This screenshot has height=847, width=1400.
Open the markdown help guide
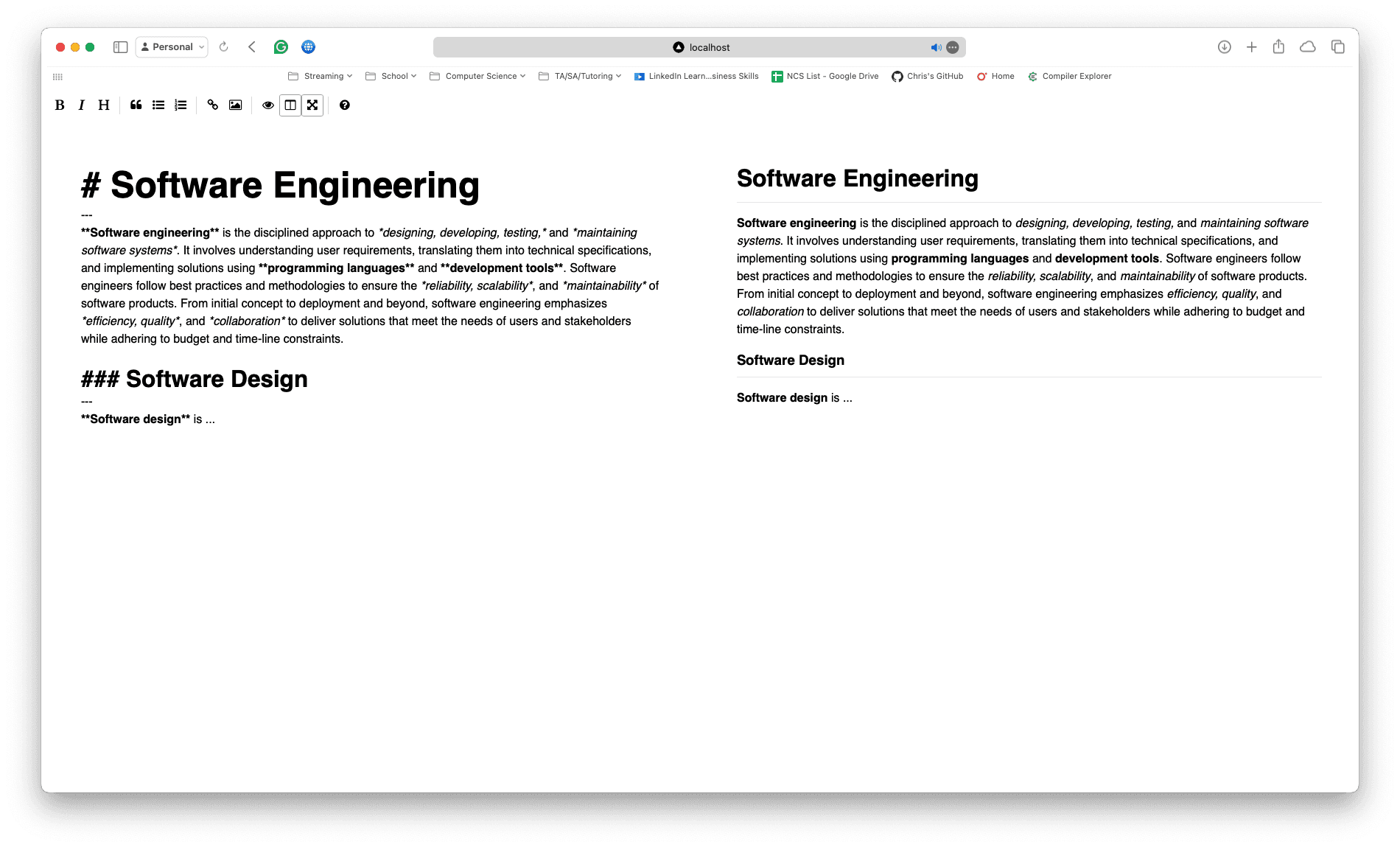(345, 105)
